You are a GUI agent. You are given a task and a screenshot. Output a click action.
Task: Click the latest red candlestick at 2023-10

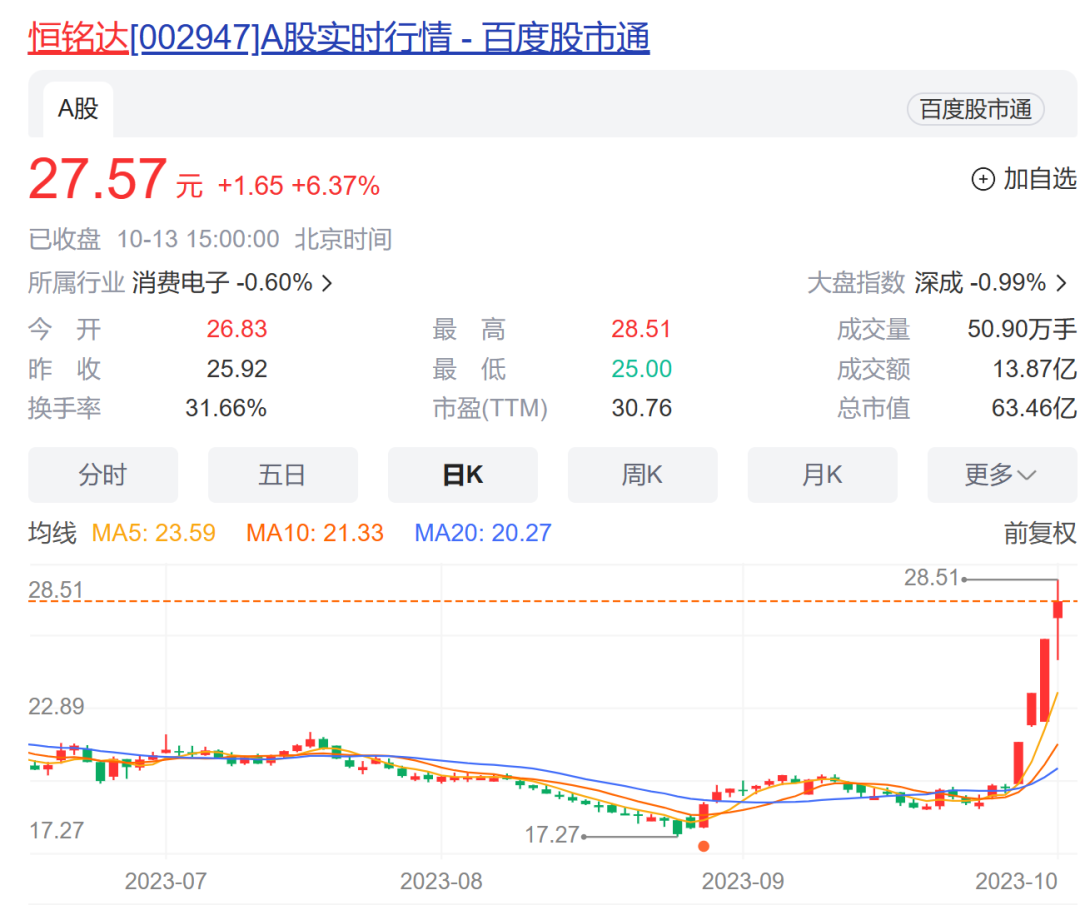click(1058, 611)
